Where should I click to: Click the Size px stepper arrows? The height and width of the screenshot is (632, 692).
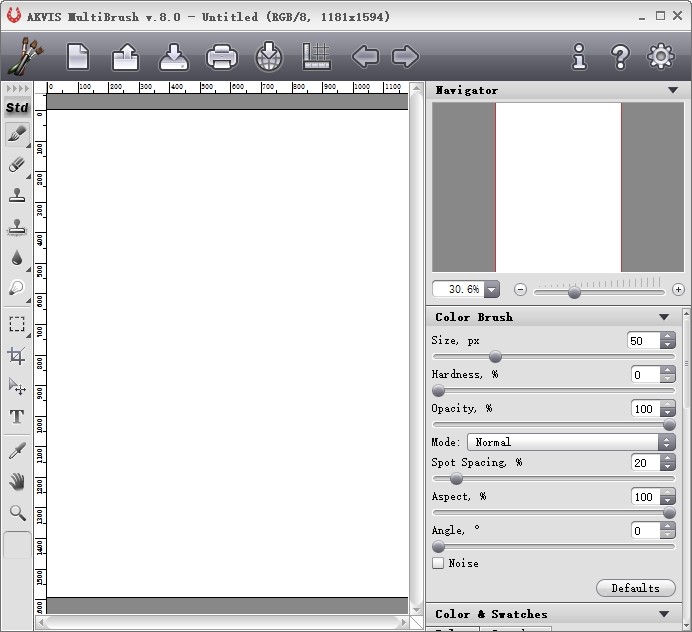[x=667, y=340]
